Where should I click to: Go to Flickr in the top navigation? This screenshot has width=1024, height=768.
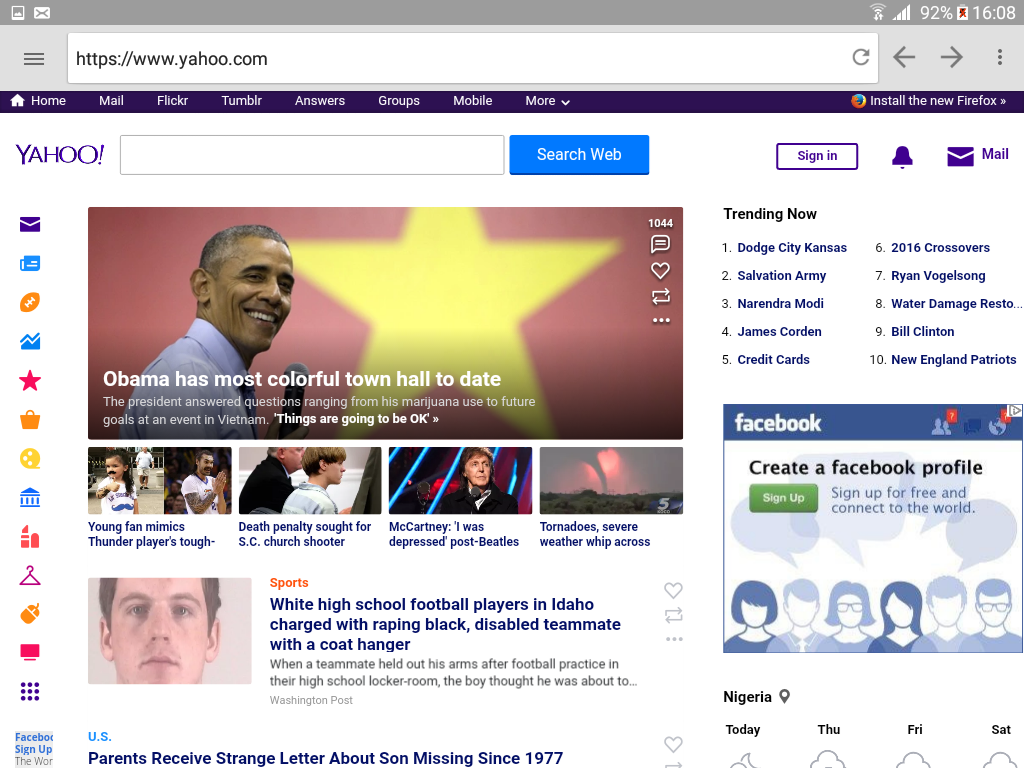172,101
